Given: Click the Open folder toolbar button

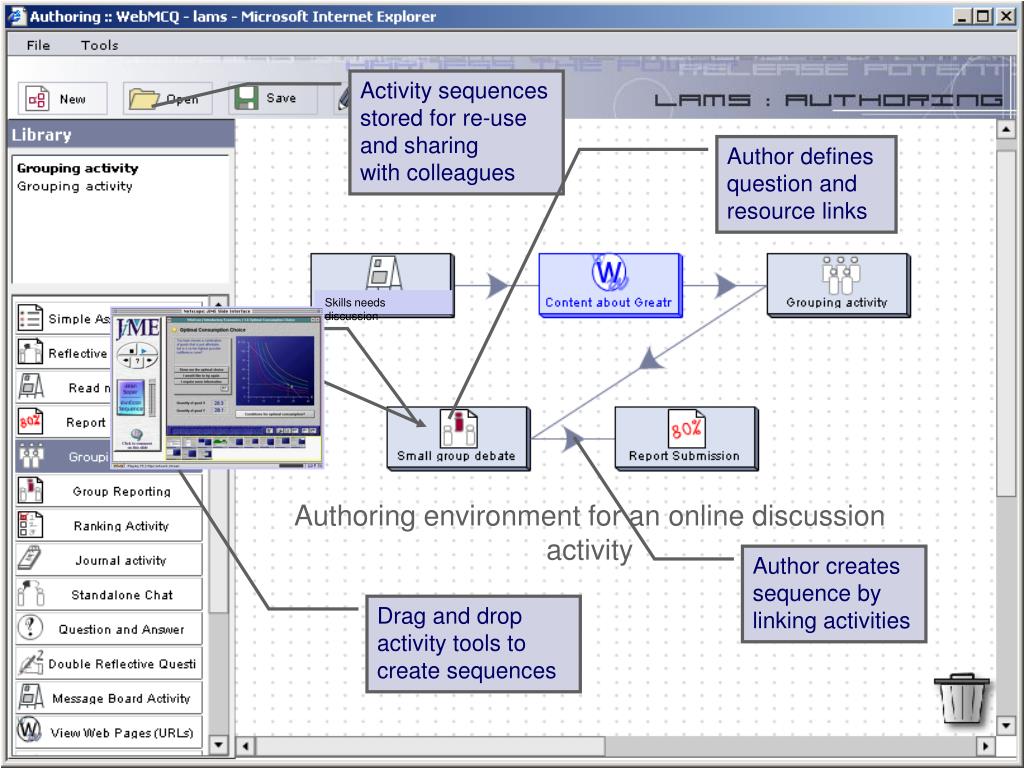Looking at the screenshot, I should [x=168, y=99].
